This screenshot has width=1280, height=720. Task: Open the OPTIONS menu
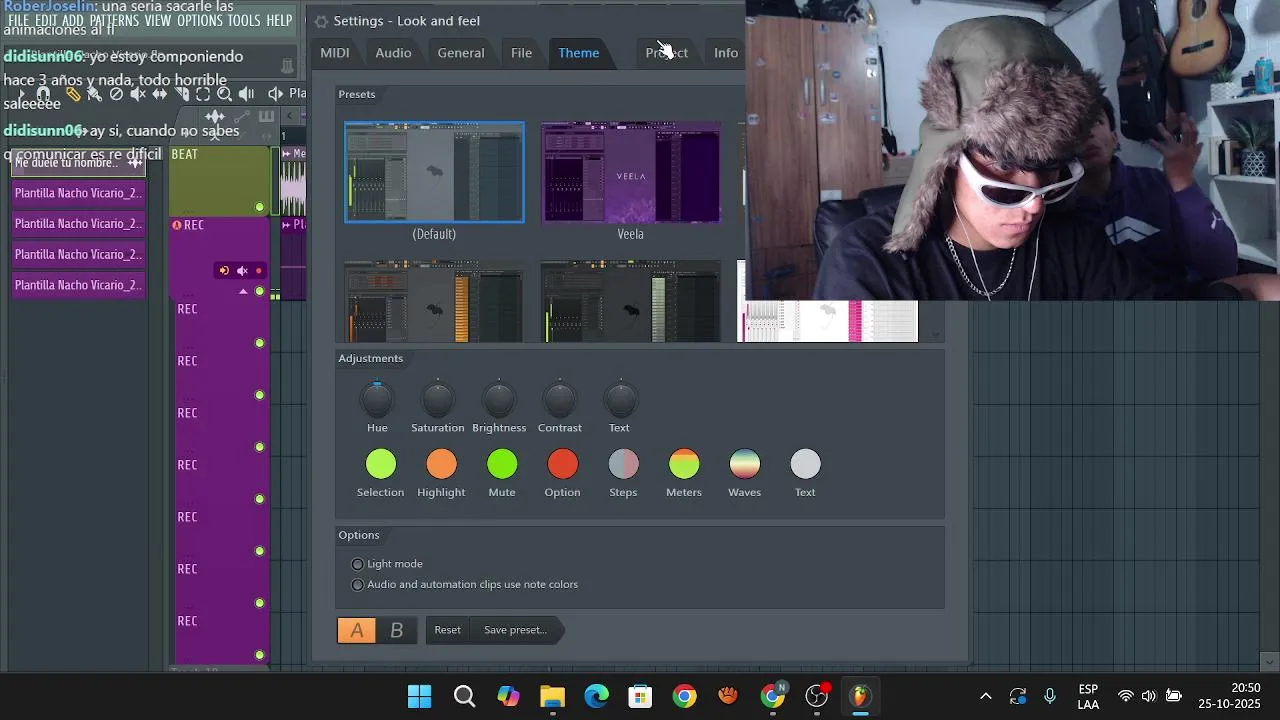coord(198,20)
